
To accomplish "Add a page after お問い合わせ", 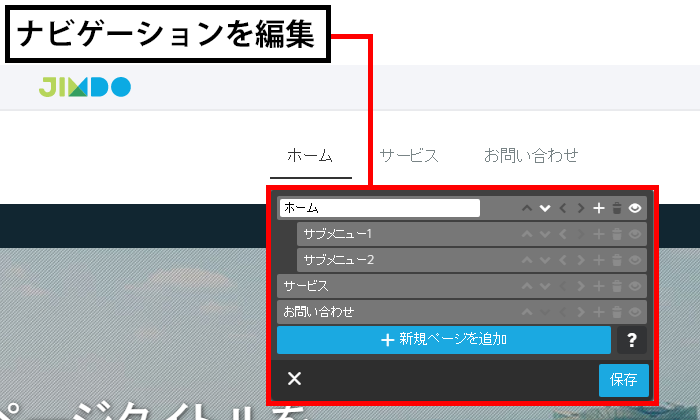I will tap(599, 312).
